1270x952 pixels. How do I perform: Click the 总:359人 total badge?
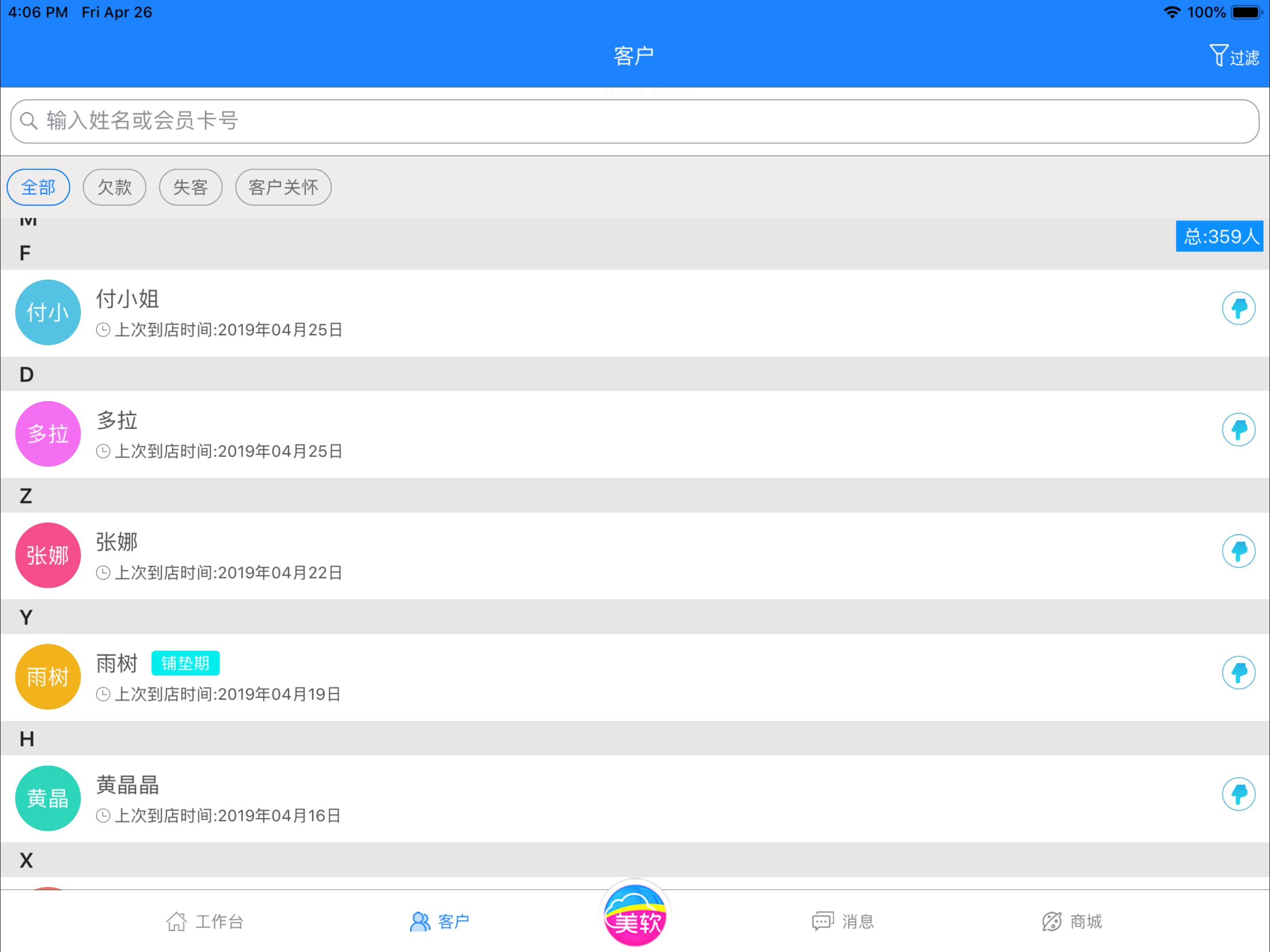coord(1219,236)
